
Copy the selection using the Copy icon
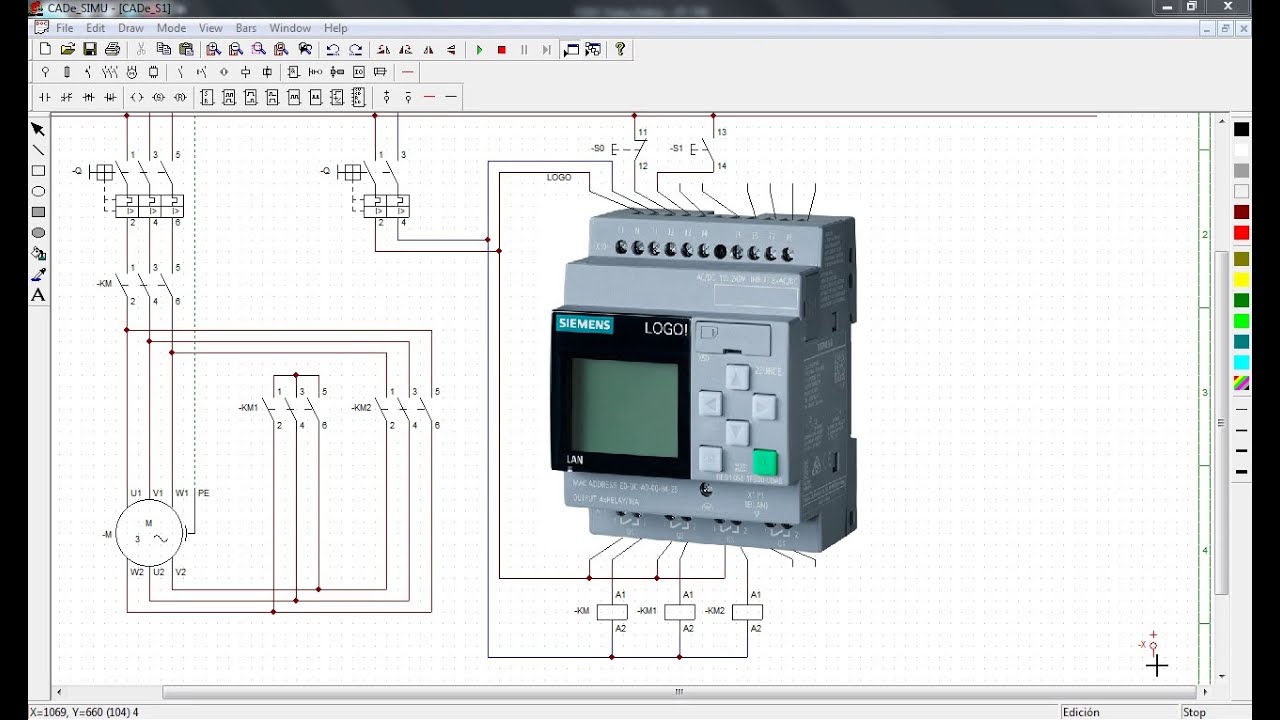point(163,49)
